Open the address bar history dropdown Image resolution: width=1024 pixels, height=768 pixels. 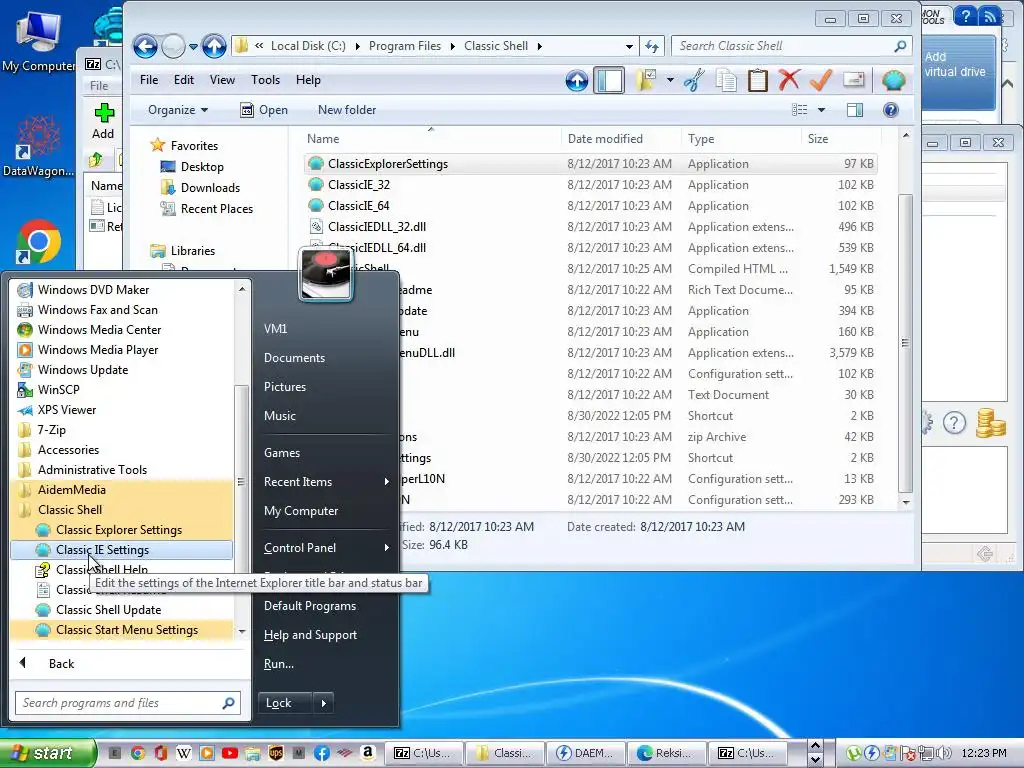(x=629, y=46)
